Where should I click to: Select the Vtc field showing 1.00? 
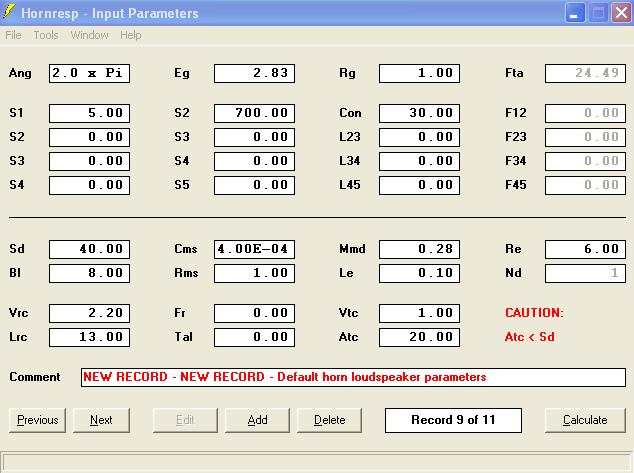[x=419, y=313]
